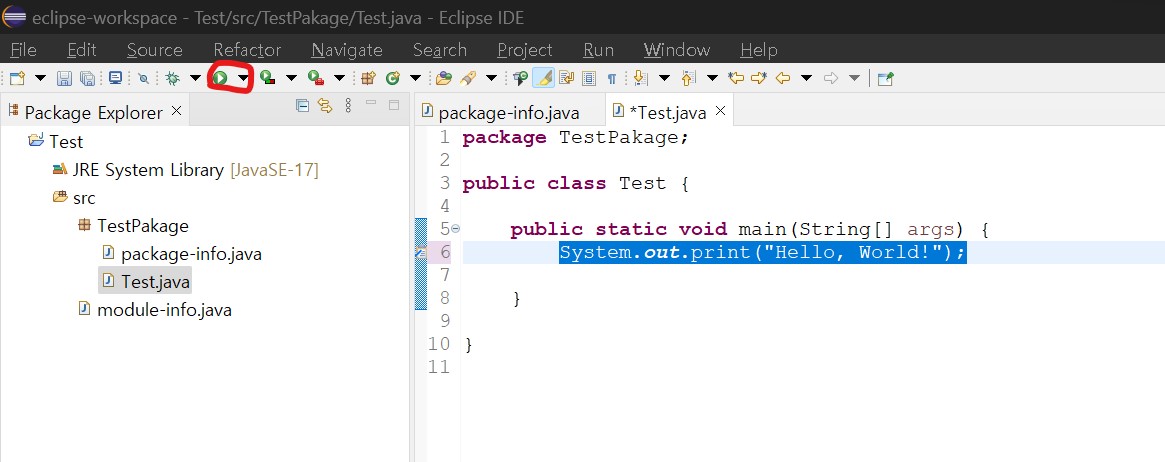Create a New Java Package icon
Image resolution: width=1165 pixels, height=462 pixels.
point(368,78)
